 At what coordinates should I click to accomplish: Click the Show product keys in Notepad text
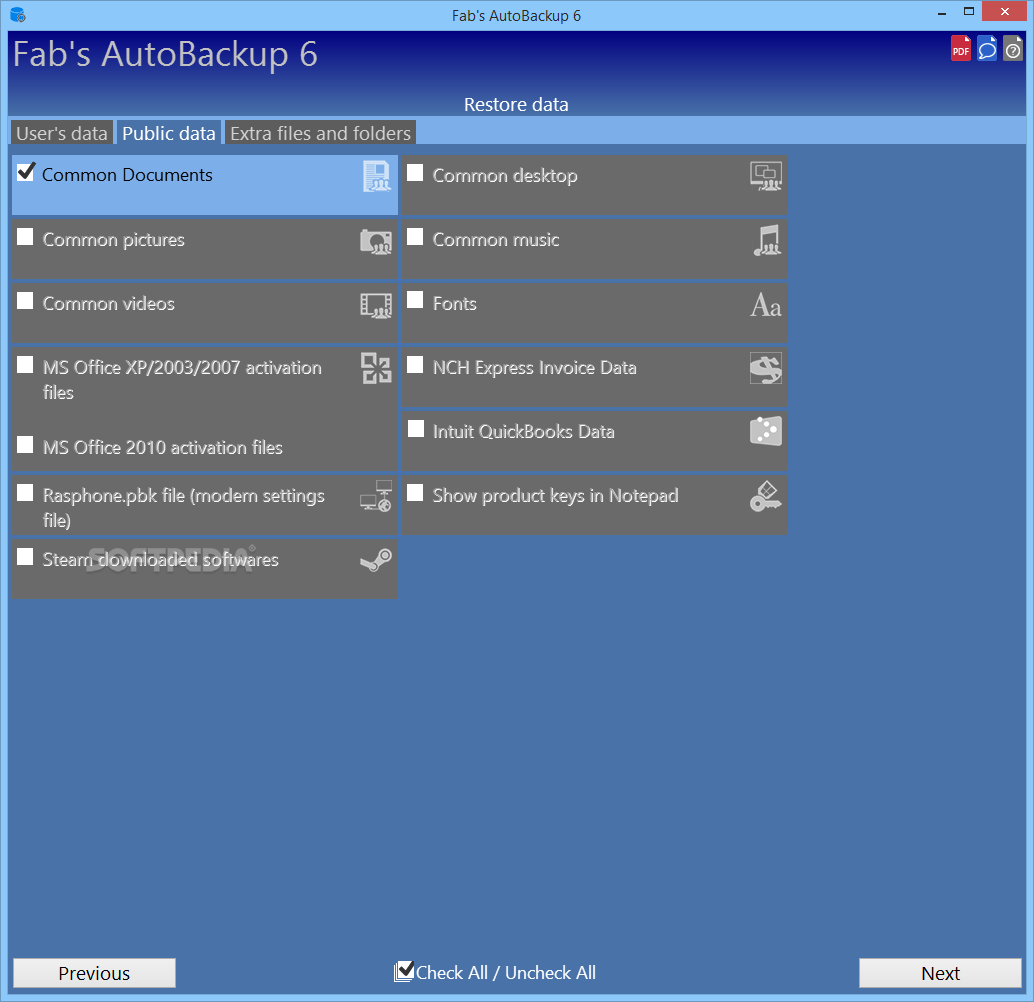(x=555, y=496)
